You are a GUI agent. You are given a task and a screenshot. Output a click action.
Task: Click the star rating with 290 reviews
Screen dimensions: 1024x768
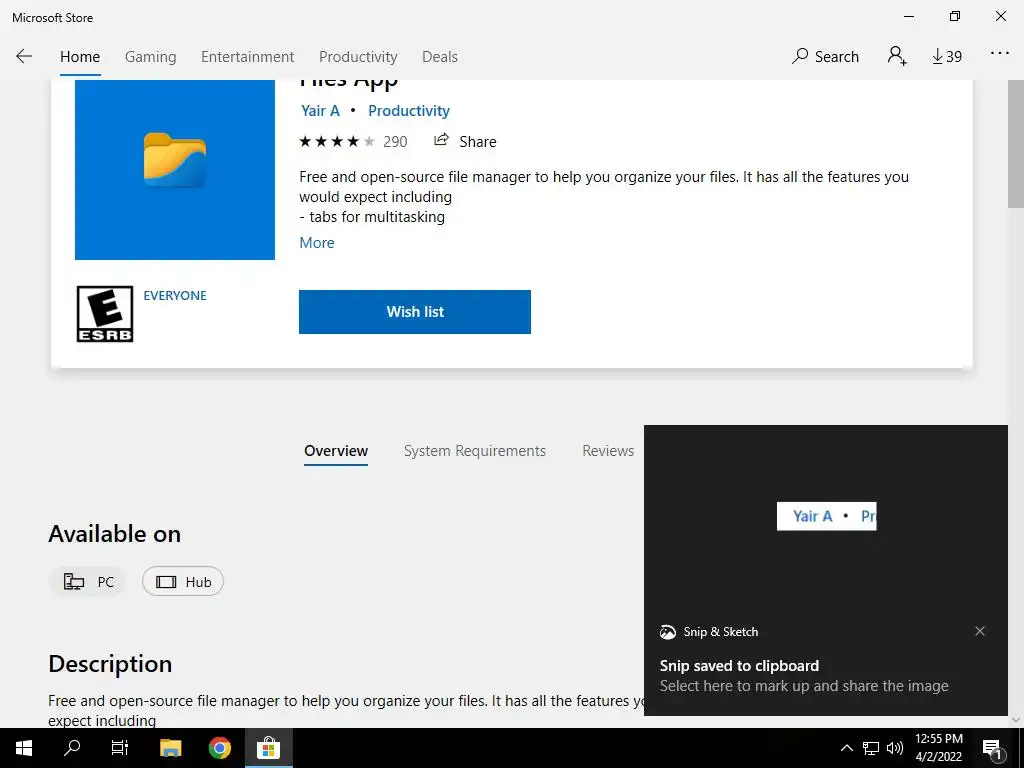353,142
